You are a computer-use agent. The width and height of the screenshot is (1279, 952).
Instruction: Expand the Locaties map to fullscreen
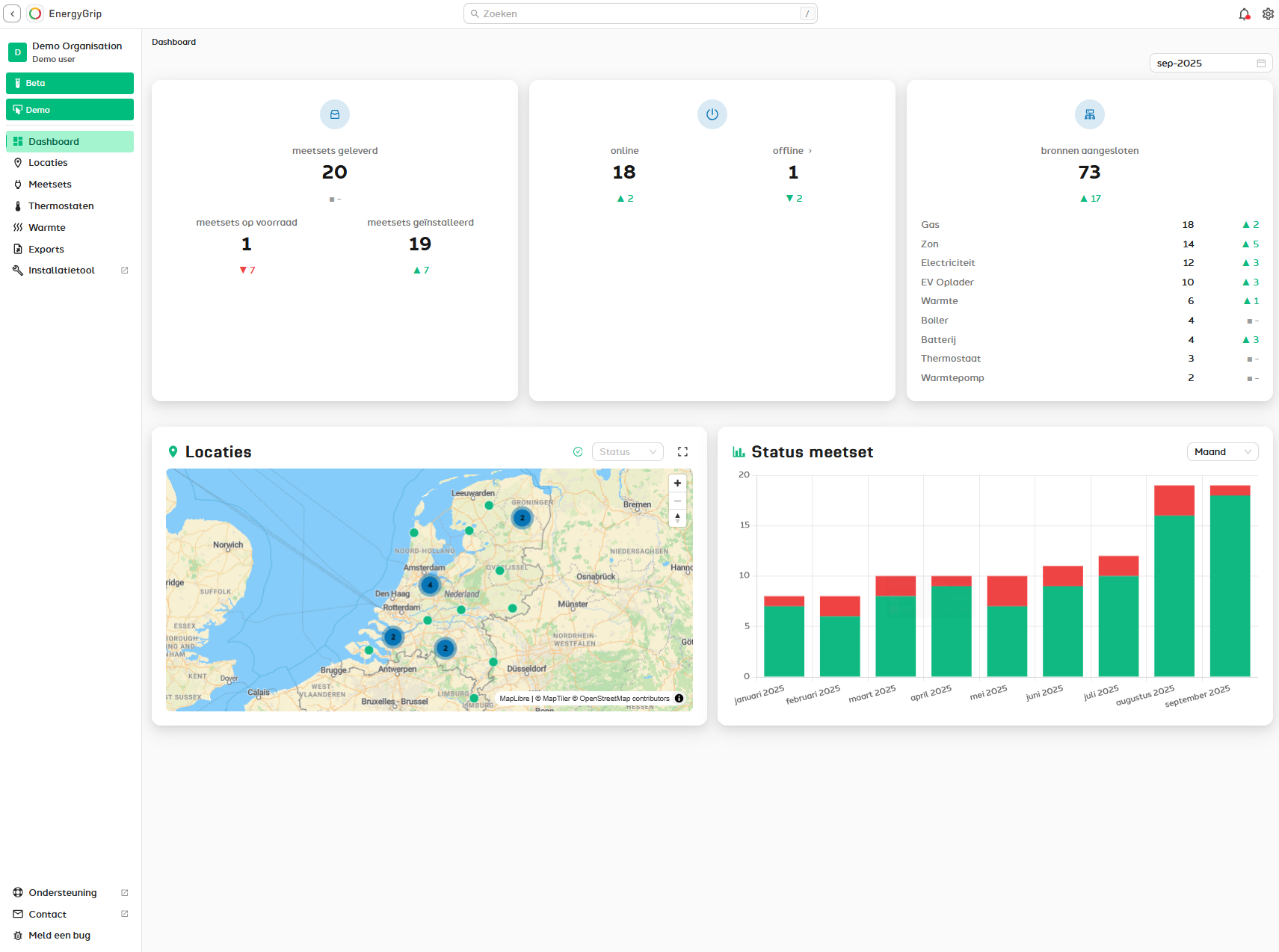click(x=682, y=451)
